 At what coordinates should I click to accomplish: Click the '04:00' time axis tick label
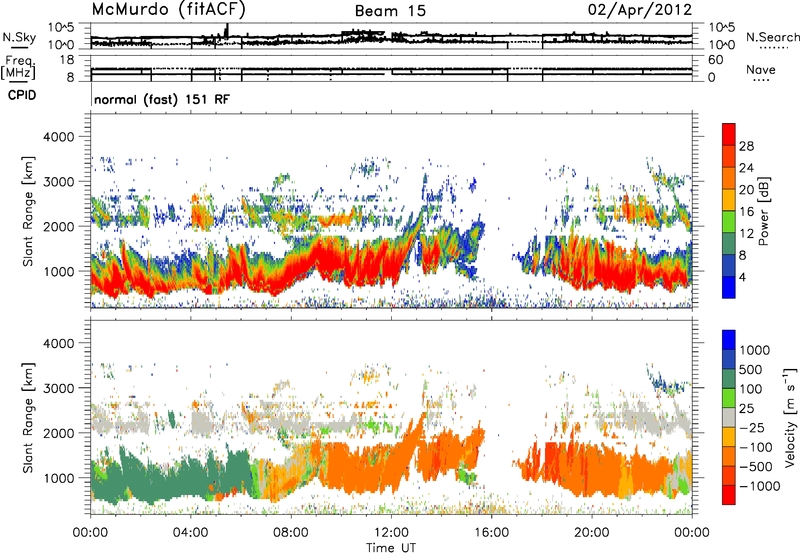(191, 533)
